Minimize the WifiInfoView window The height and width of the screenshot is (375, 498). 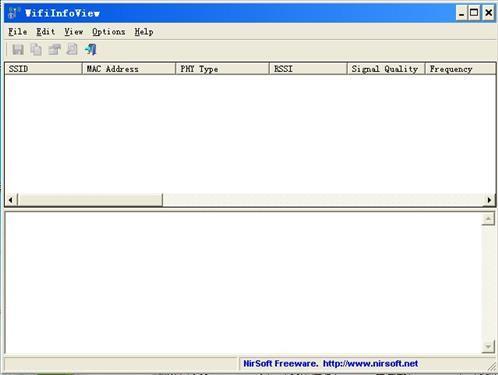click(x=461, y=13)
